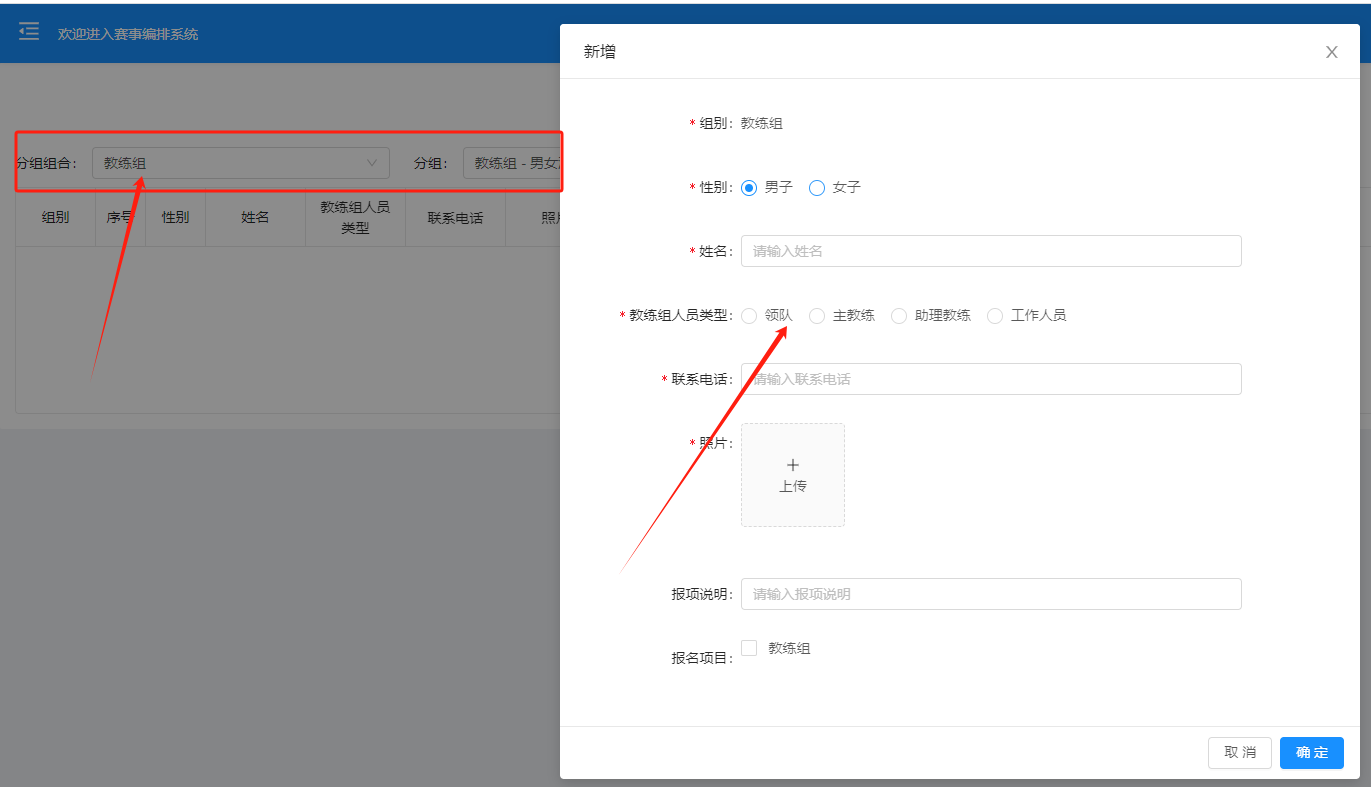This screenshot has width=1371, height=787.
Task: Click the 取消 button
Action: point(1240,753)
